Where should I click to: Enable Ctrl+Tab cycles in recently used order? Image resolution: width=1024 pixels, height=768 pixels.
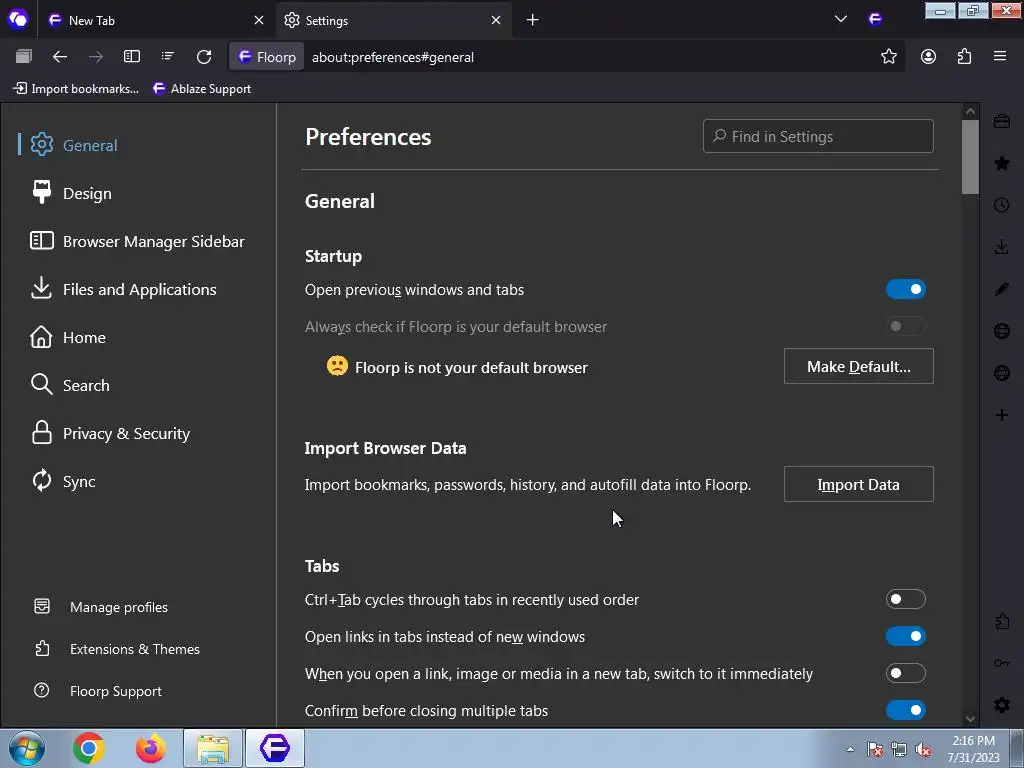pyautogui.click(x=906, y=599)
